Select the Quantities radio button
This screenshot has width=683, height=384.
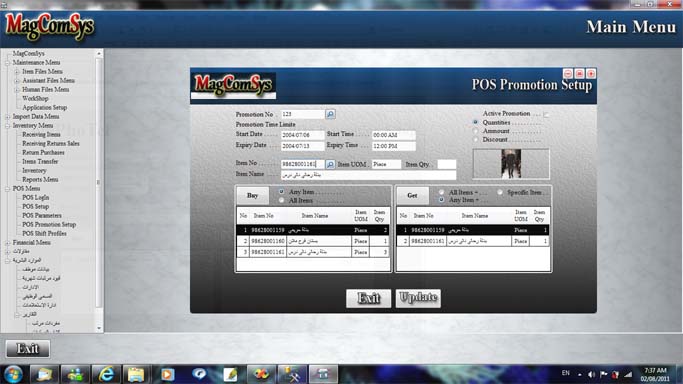pos(475,122)
